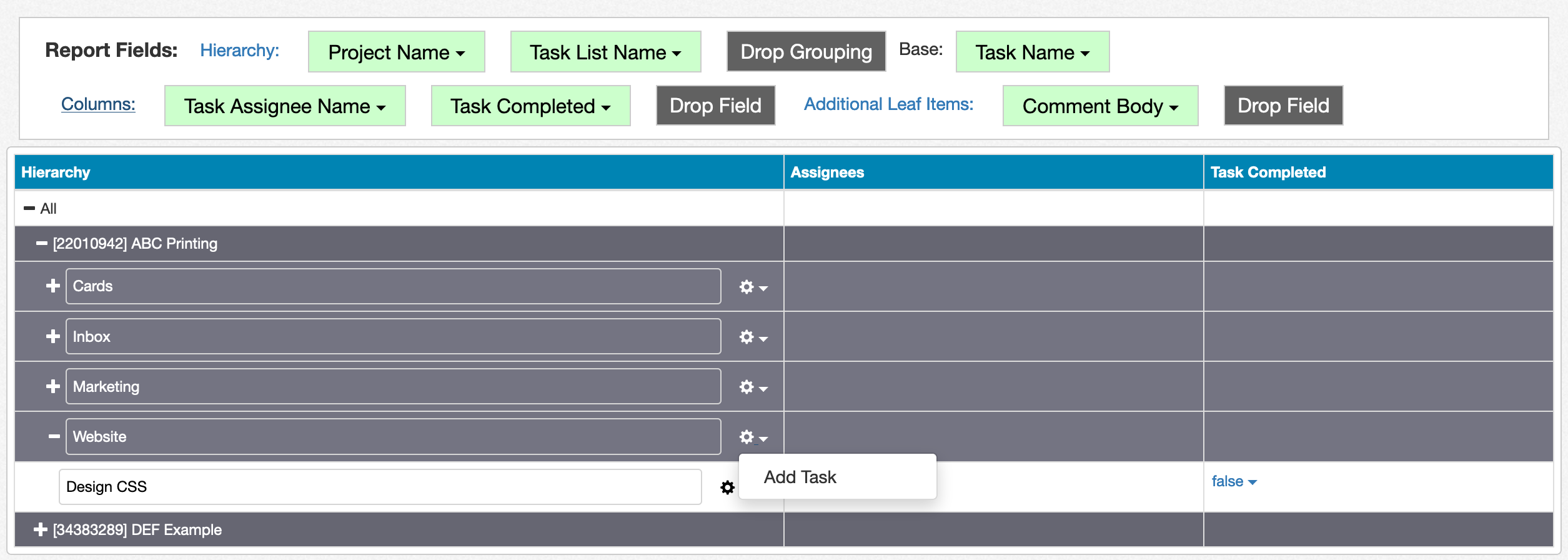The width and height of the screenshot is (1568, 560).
Task: Open the Task List Name dropdown
Action: [605, 52]
